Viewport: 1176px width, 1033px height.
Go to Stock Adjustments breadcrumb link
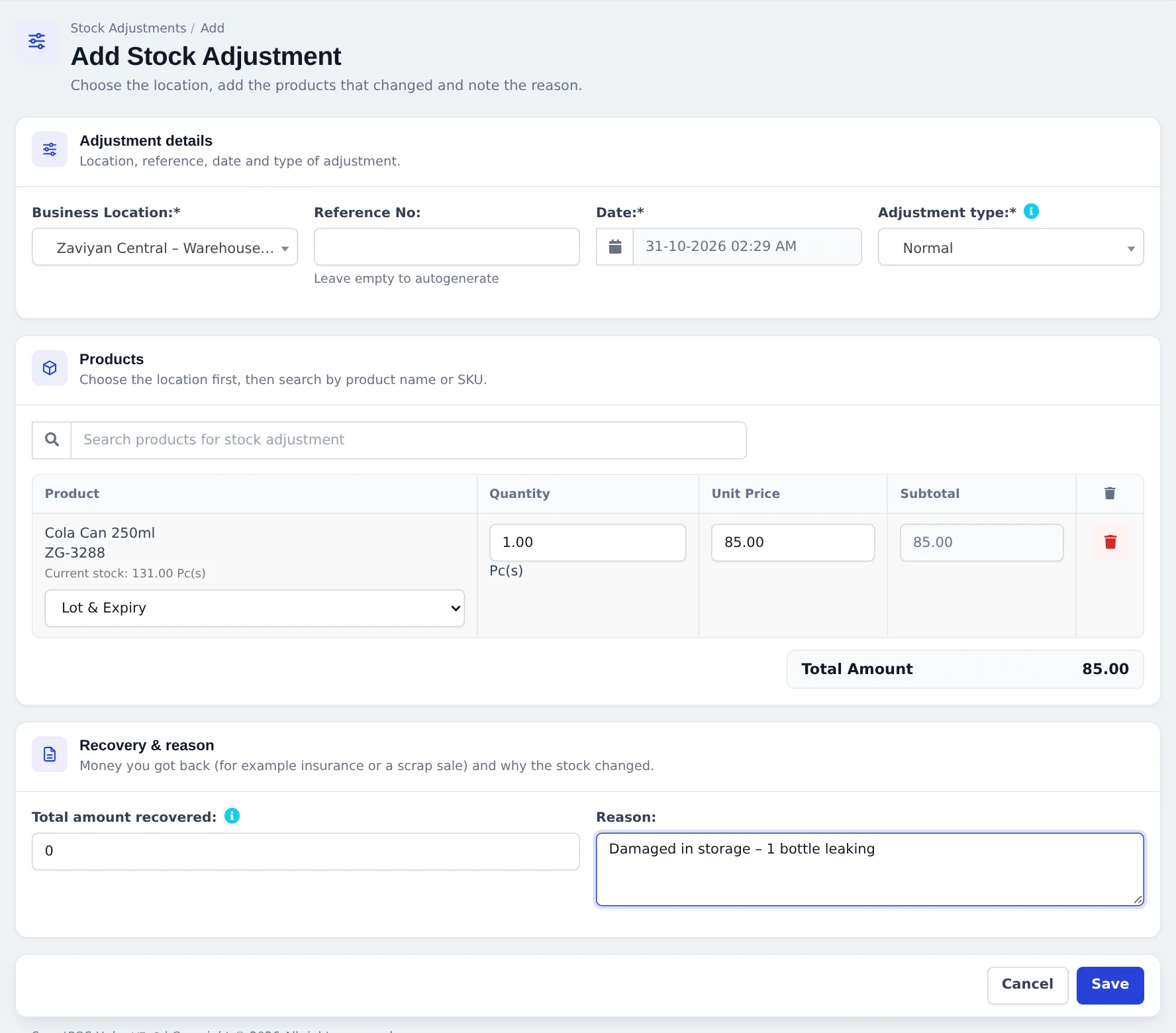128,28
